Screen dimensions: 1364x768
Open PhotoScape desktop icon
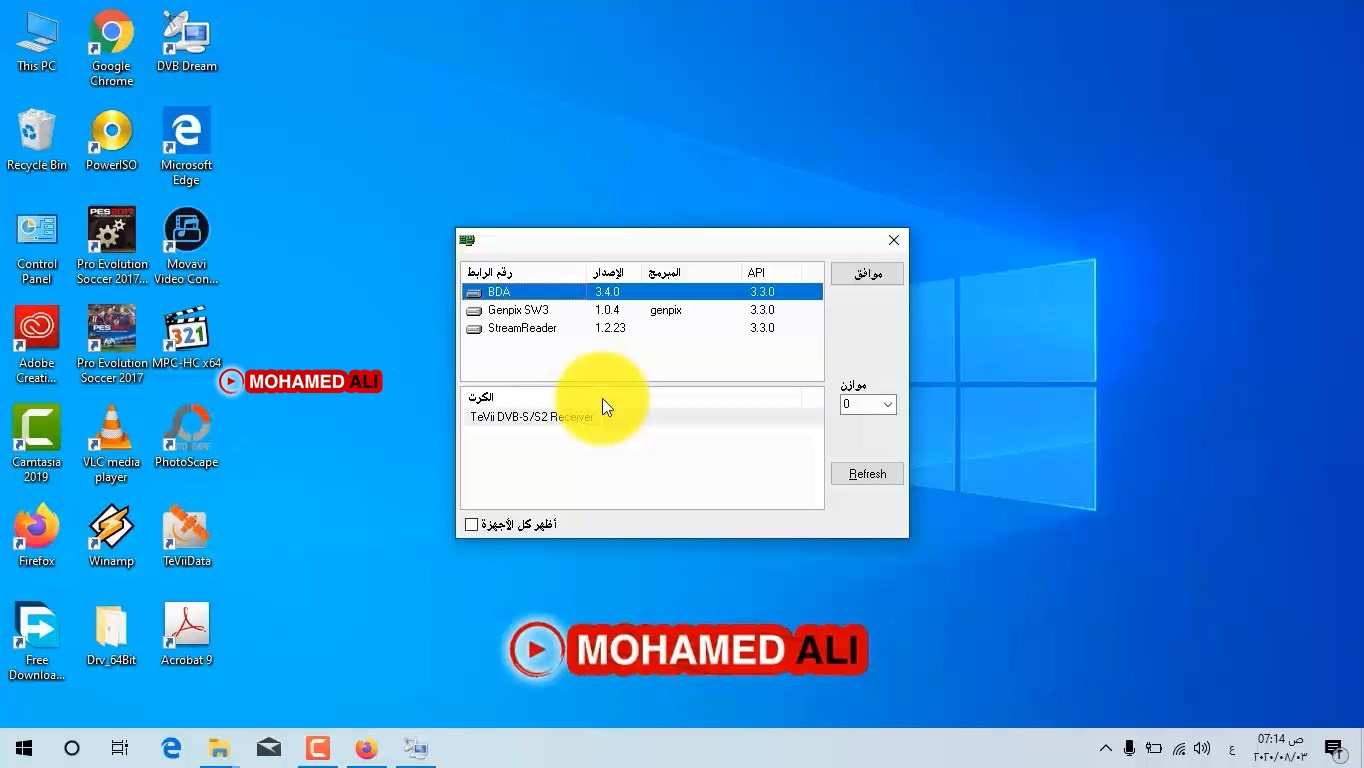point(186,438)
